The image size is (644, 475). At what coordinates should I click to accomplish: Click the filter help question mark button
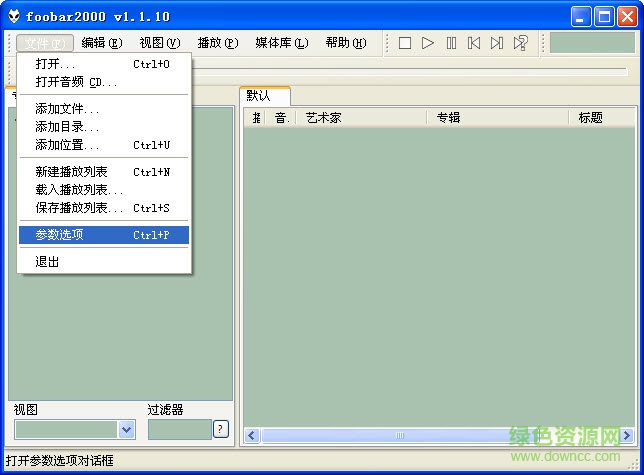coord(221,429)
